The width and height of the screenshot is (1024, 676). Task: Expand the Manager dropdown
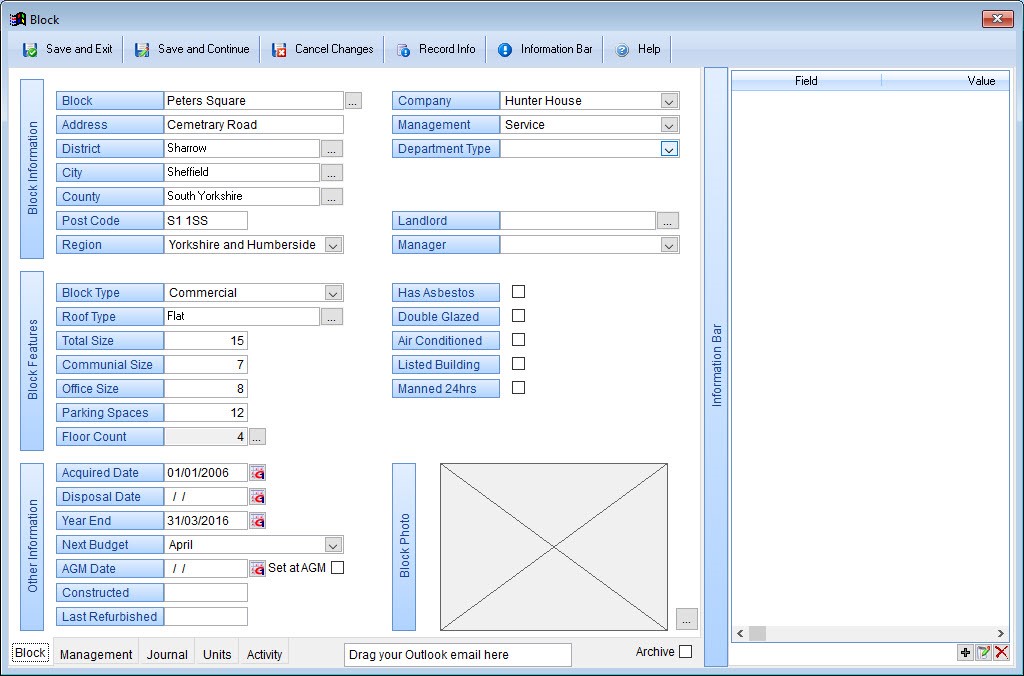click(669, 245)
